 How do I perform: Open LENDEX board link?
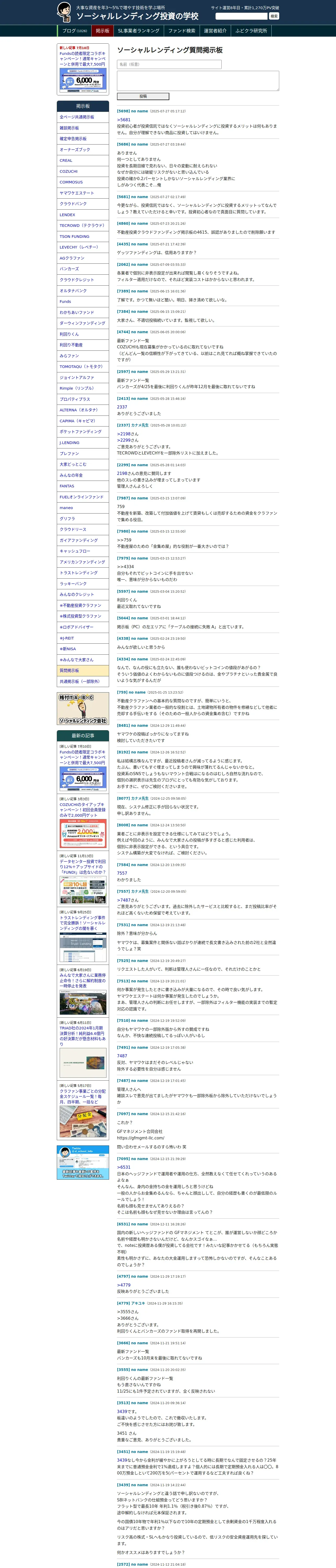coord(83,215)
